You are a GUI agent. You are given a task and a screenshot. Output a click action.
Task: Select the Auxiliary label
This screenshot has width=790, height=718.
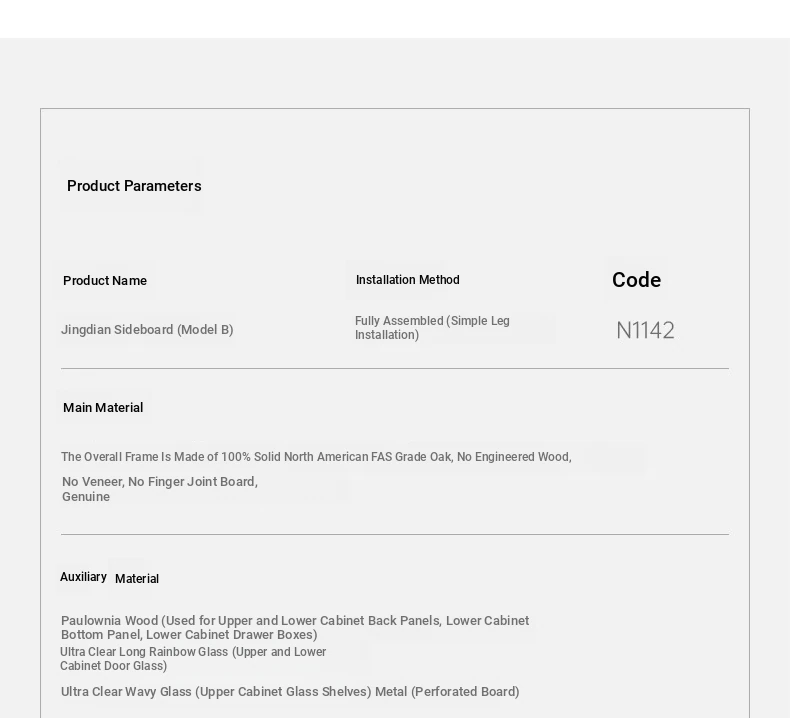tap(83, 577)
